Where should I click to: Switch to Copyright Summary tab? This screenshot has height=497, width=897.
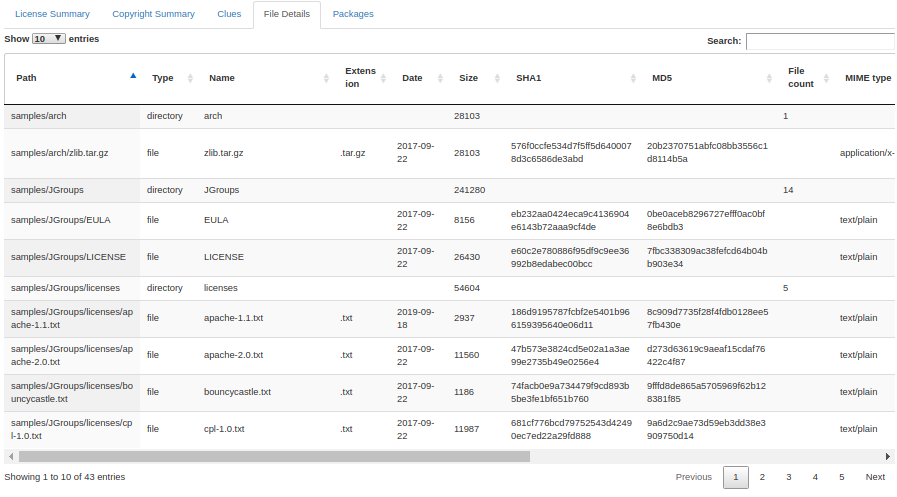tap(153, 14)
